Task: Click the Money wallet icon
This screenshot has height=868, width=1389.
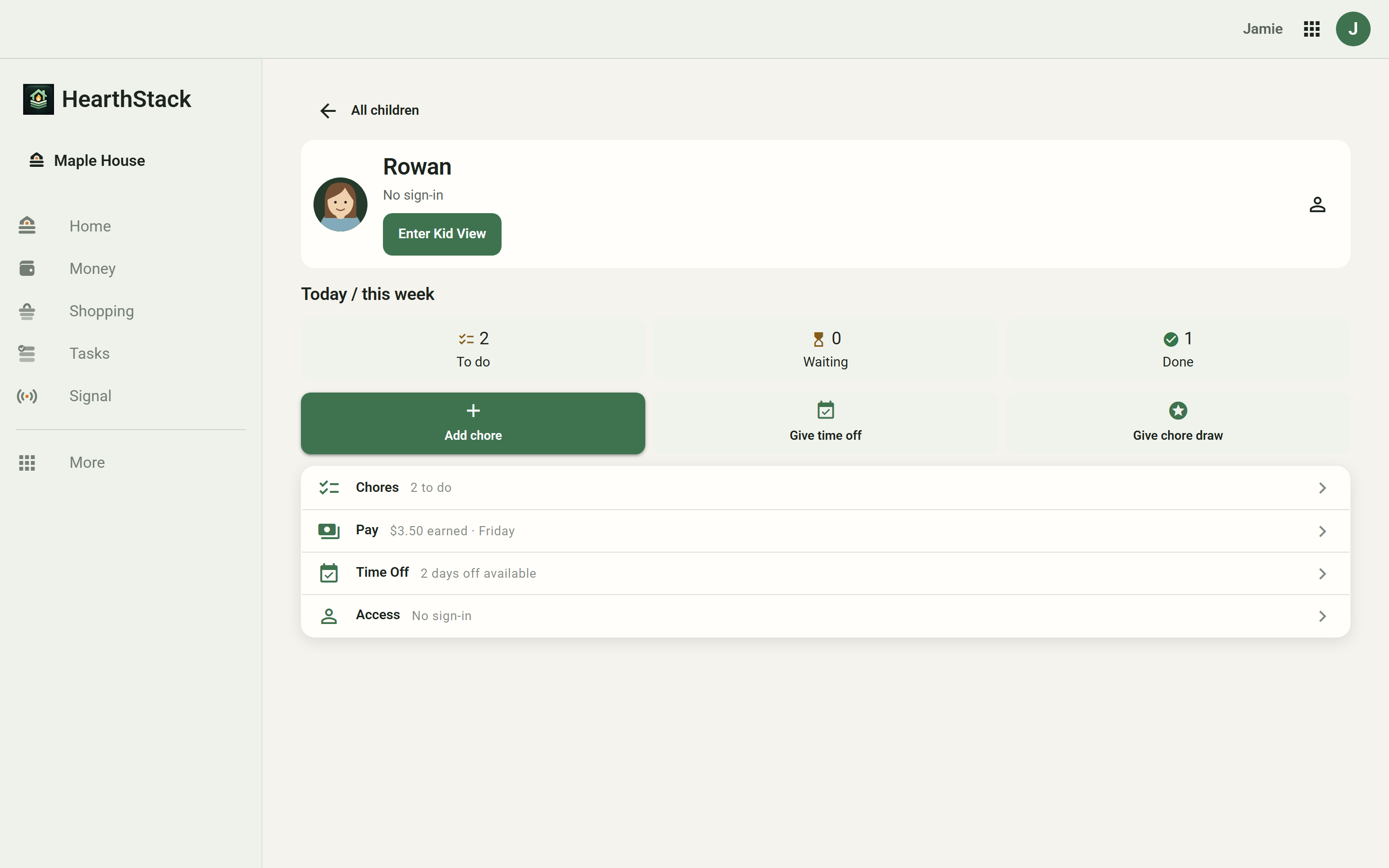Action: (27, 268)
